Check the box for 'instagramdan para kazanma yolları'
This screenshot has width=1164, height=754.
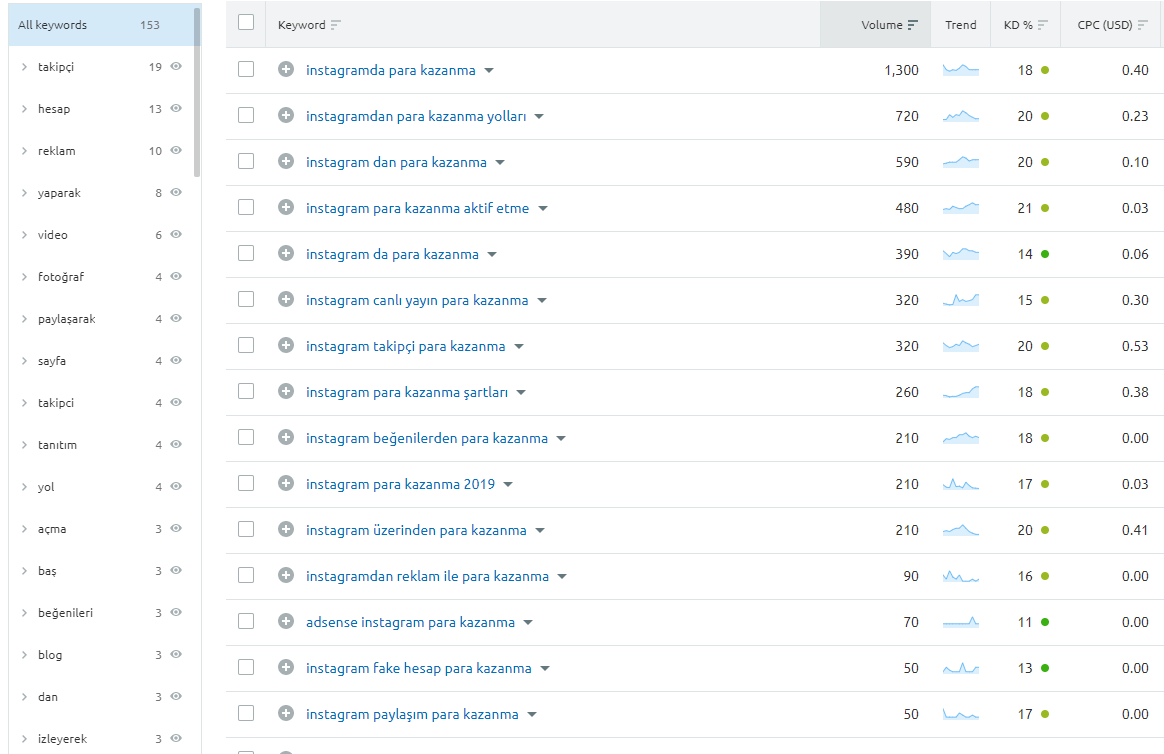click(x=246, y=115)
